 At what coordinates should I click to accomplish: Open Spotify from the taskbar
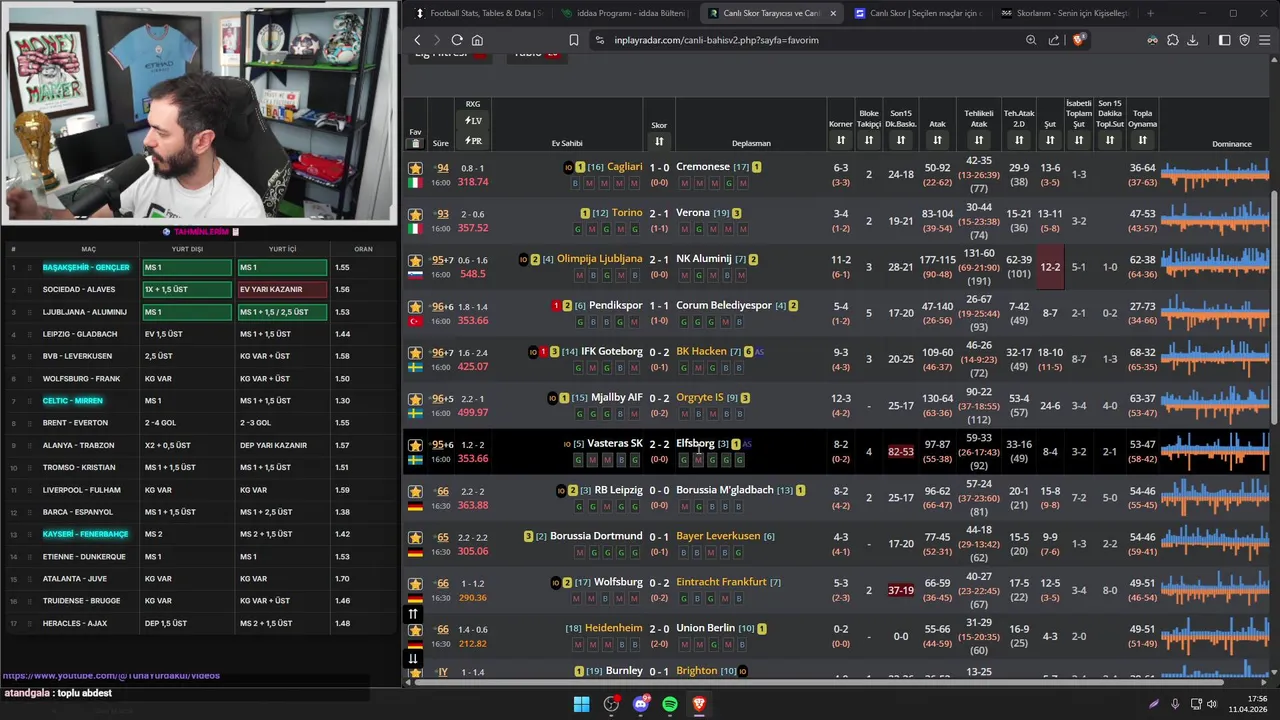click(670, 704)
